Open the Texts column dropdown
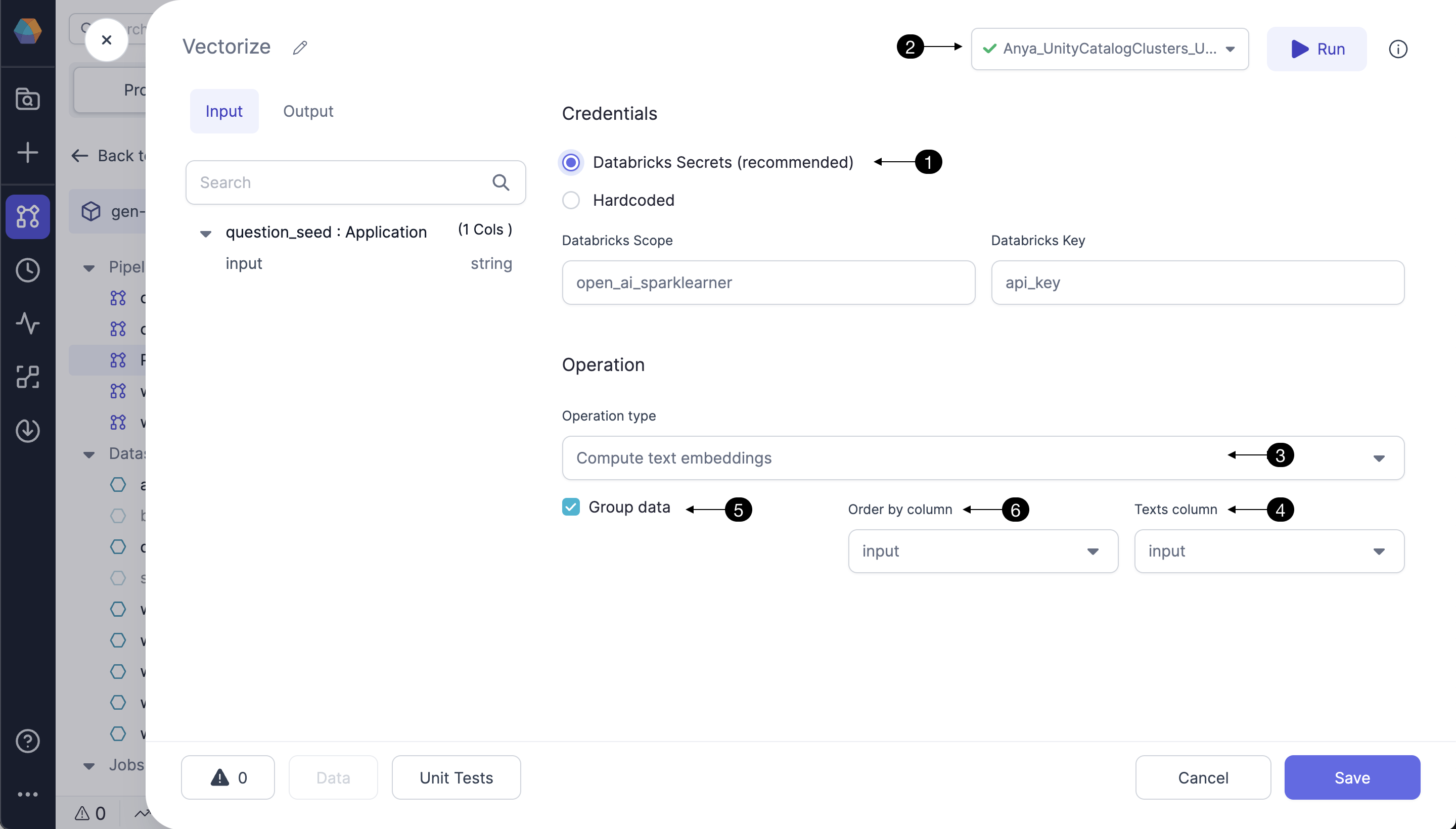Viewport: 1456px width, 829px height. [1268, 551]
